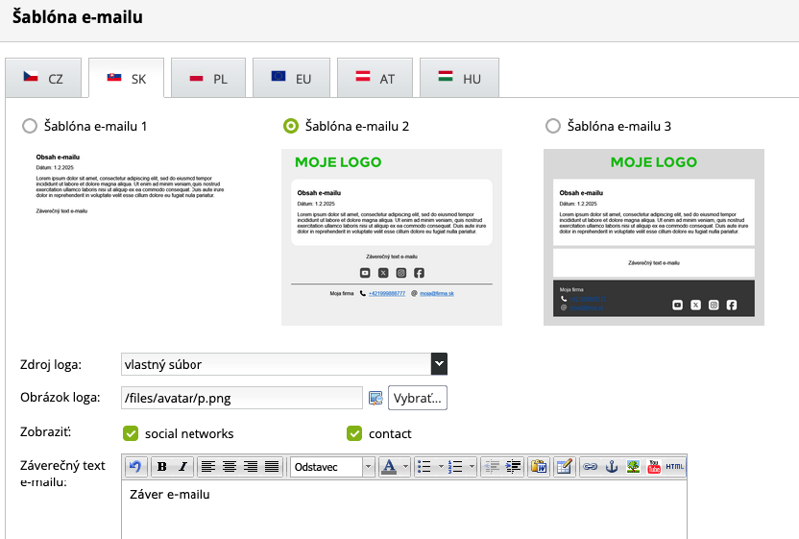This screenshot has height=539, width=799.
Task: Switch to the CZ language tab
Action: coord(45,78)
